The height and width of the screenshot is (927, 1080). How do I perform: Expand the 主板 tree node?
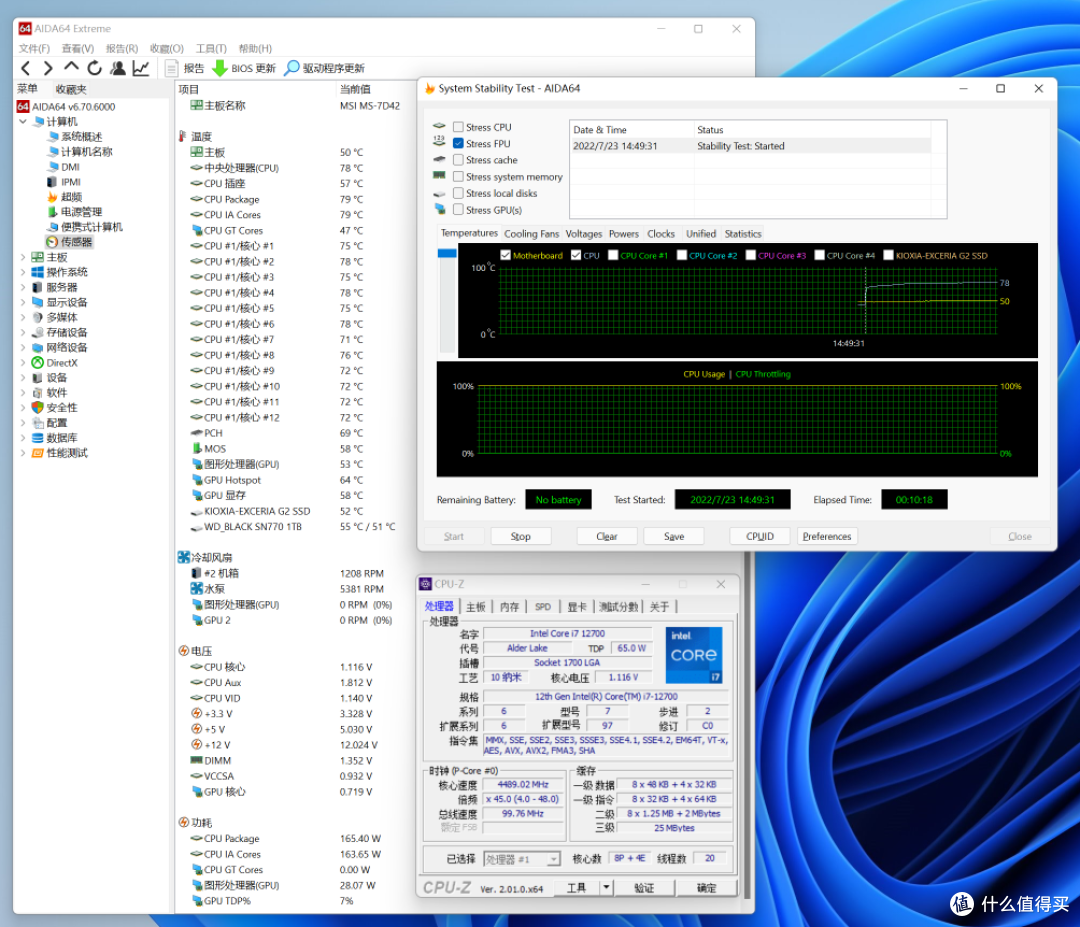(23, 257)
